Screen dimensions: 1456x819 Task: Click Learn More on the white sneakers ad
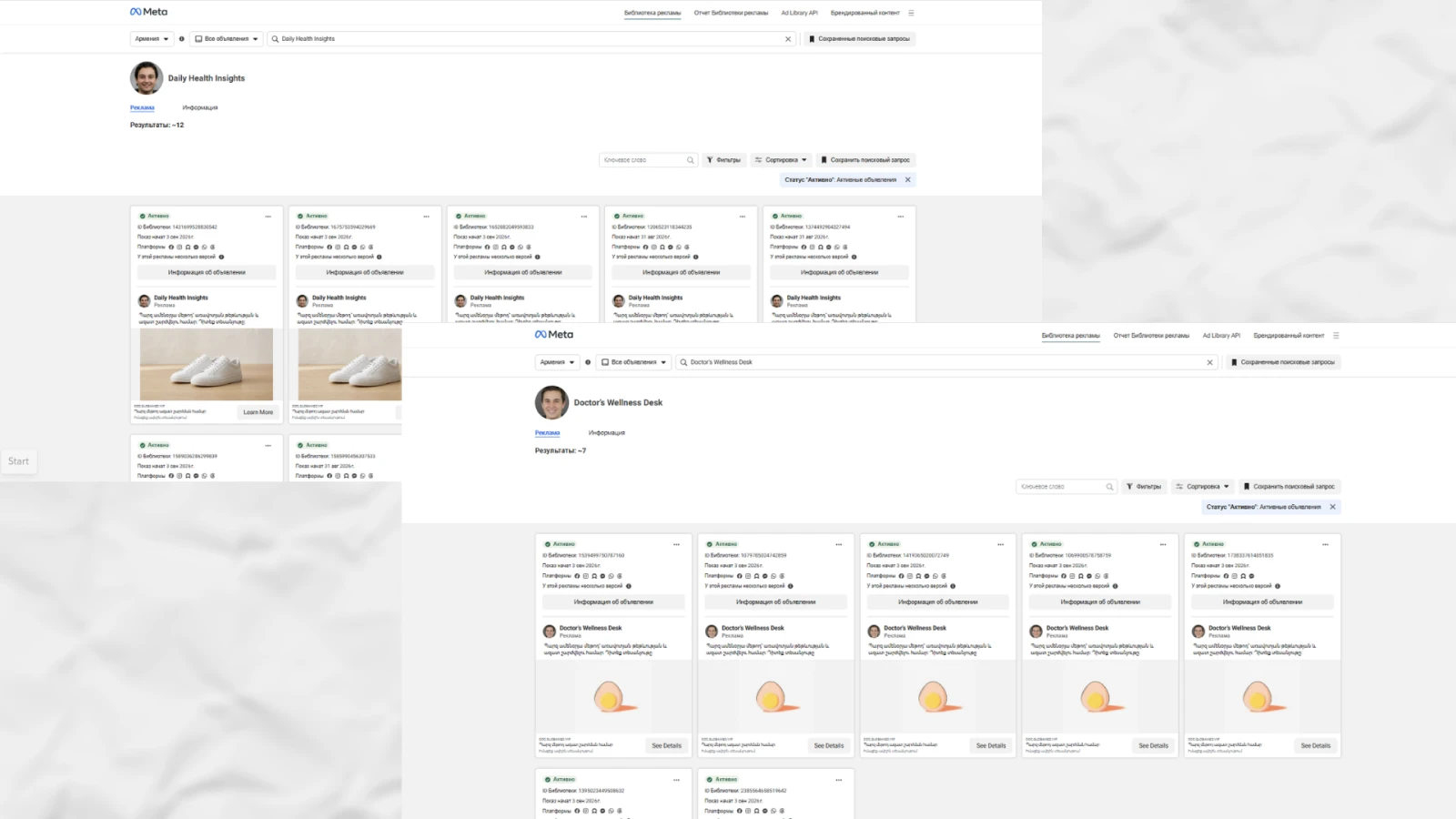click(258, 412)
